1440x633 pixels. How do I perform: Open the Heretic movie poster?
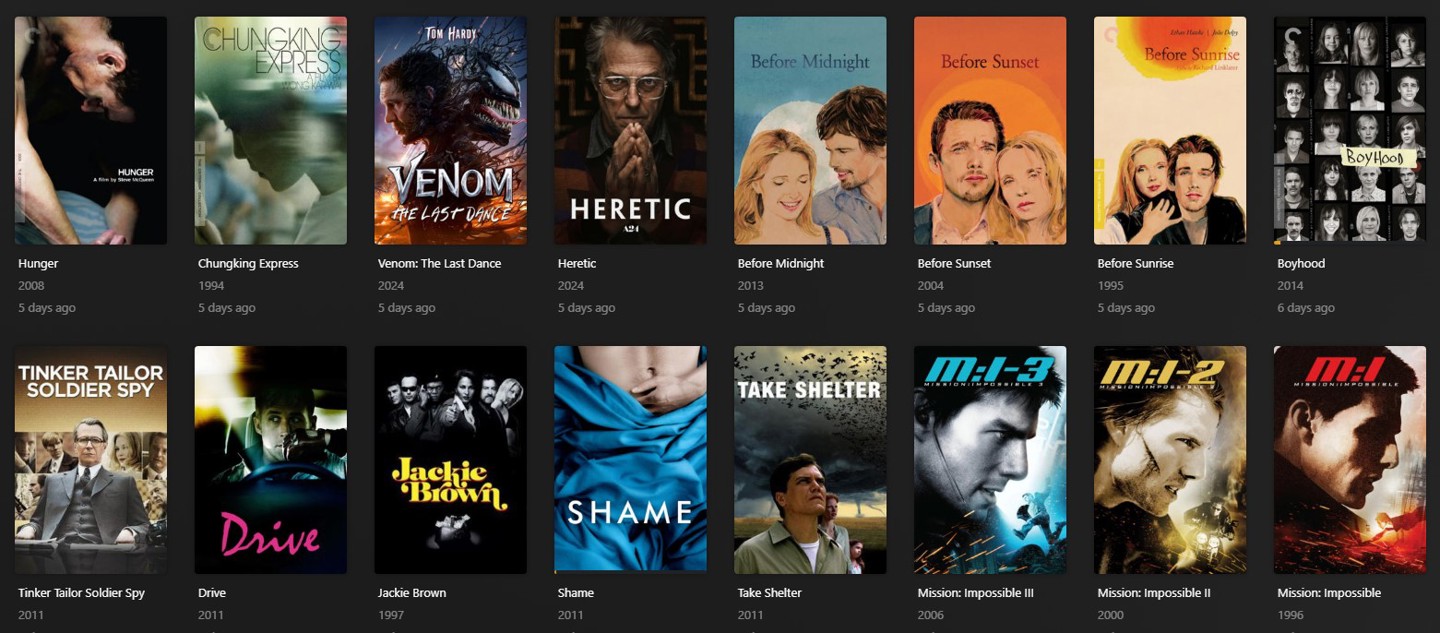point(631,130)
